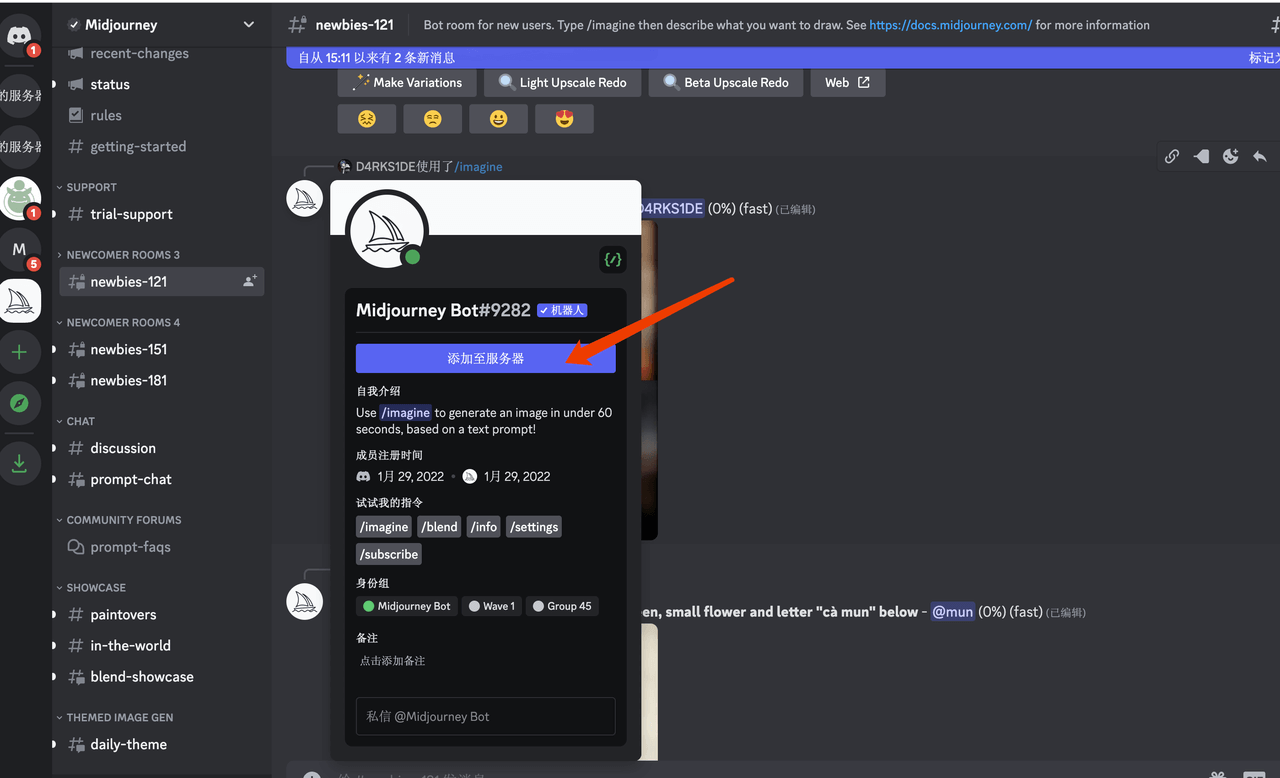Image resolution: width=1280 pixels, height=778 pixels.
Task: Click Beta Upscale Redo button
Action: [x=725, y=82]
